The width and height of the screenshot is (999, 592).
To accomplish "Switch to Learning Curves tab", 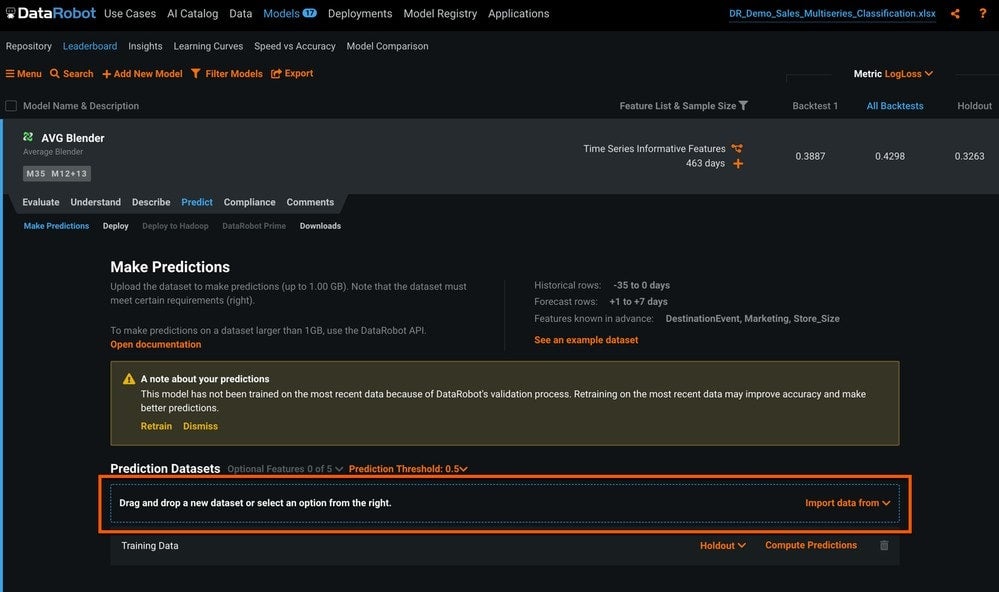I will [208, 46].
